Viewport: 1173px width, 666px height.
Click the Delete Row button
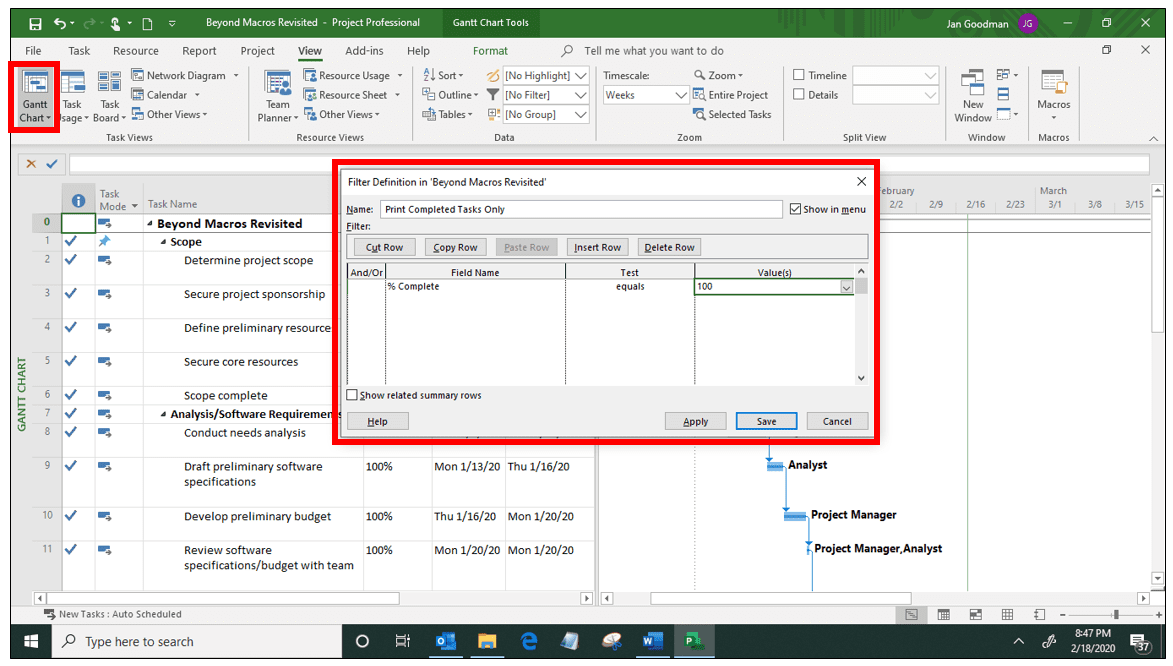(x=669, y=248)
